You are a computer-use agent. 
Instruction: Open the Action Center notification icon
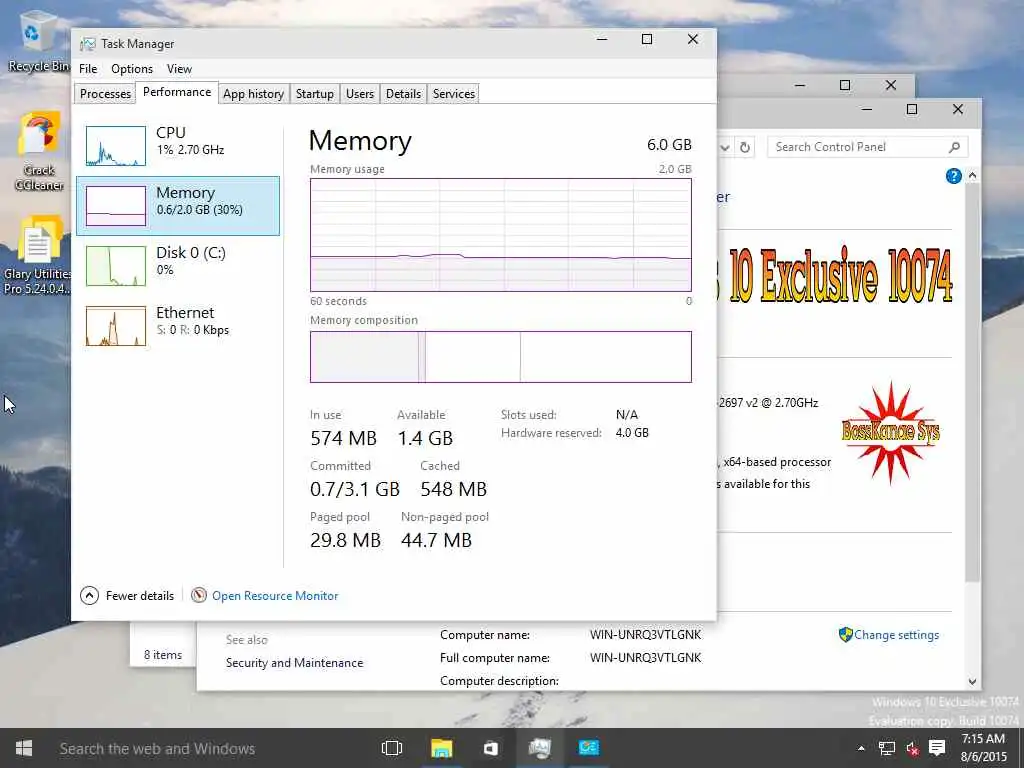937,748
